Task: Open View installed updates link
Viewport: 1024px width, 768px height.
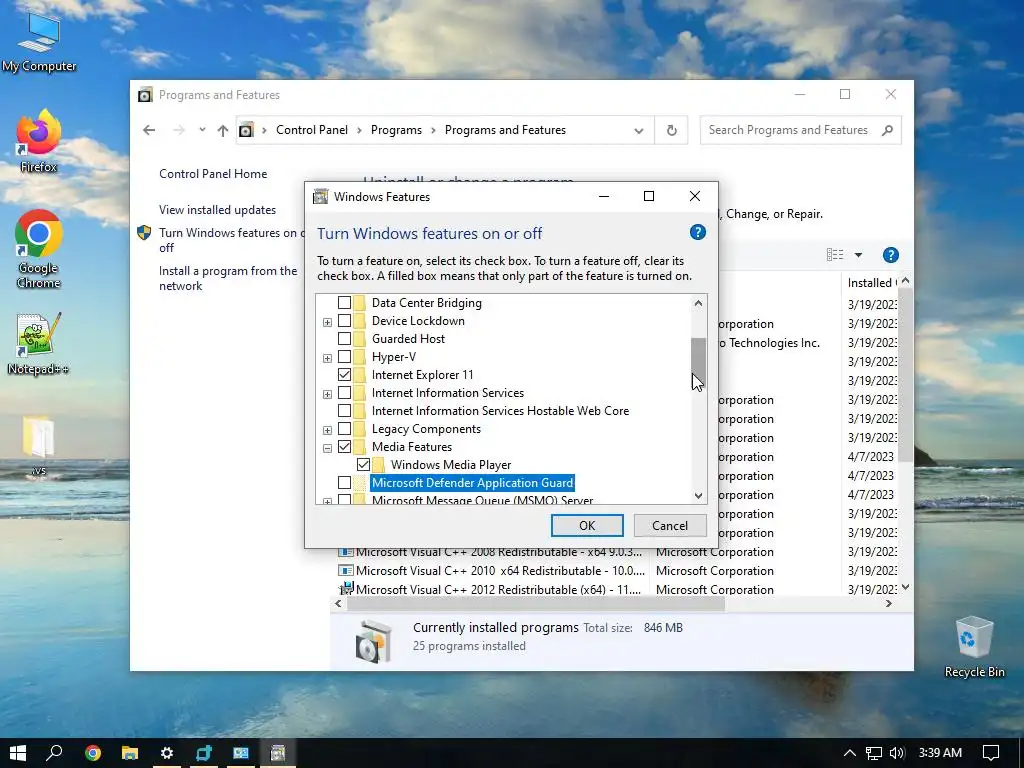Action: (x=217, y=210)
